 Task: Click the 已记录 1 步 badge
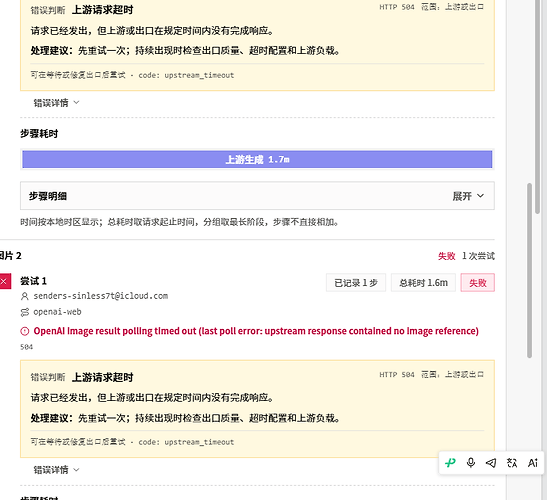click(356, 283)
